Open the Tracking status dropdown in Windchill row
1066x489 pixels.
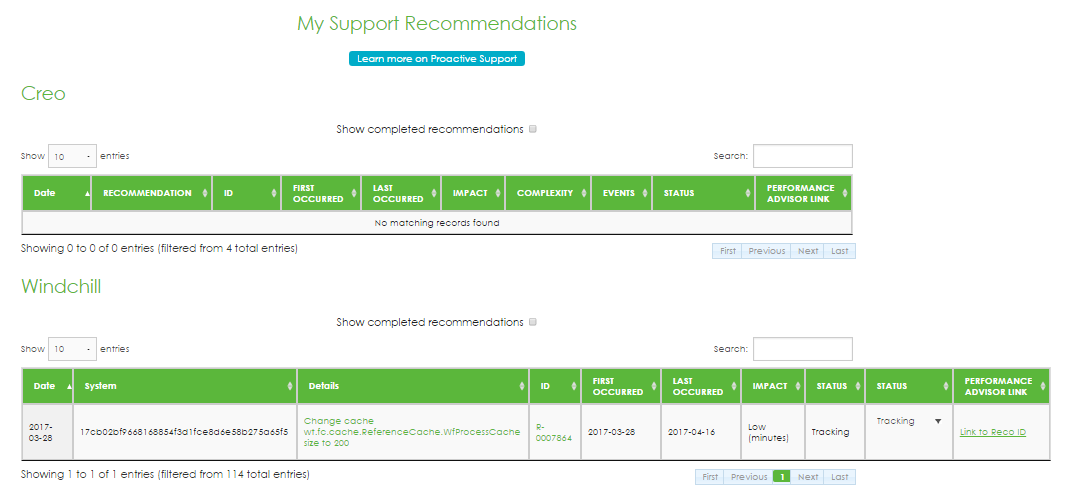pyautogui.click(x=908, y=421)
